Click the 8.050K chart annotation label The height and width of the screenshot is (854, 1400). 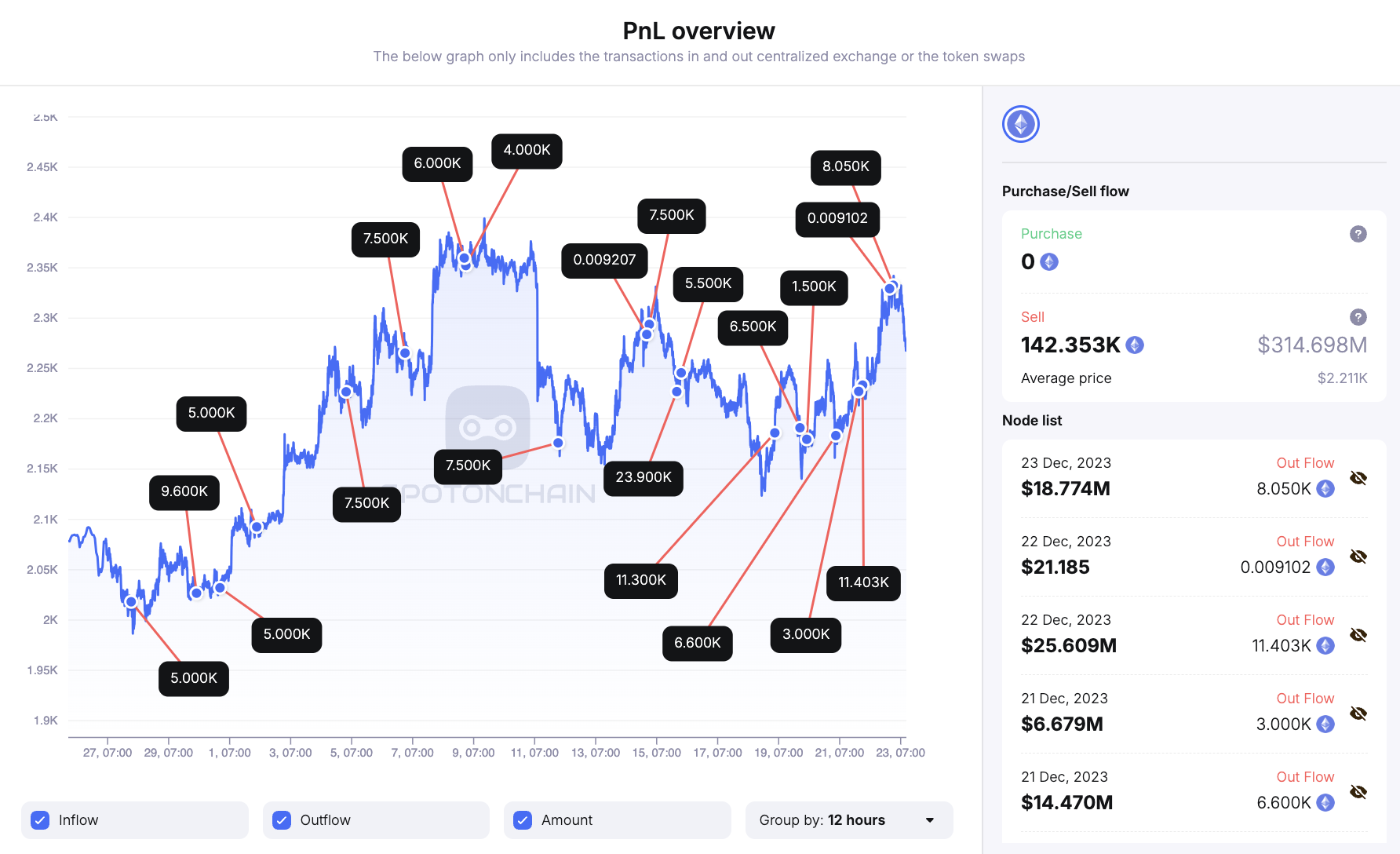845,166
